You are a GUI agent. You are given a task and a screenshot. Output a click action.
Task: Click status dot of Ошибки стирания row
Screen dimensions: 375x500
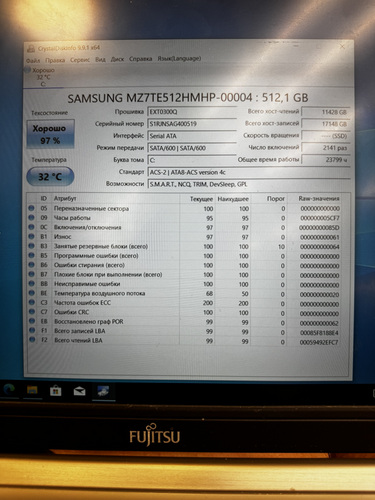pos(31,264)
